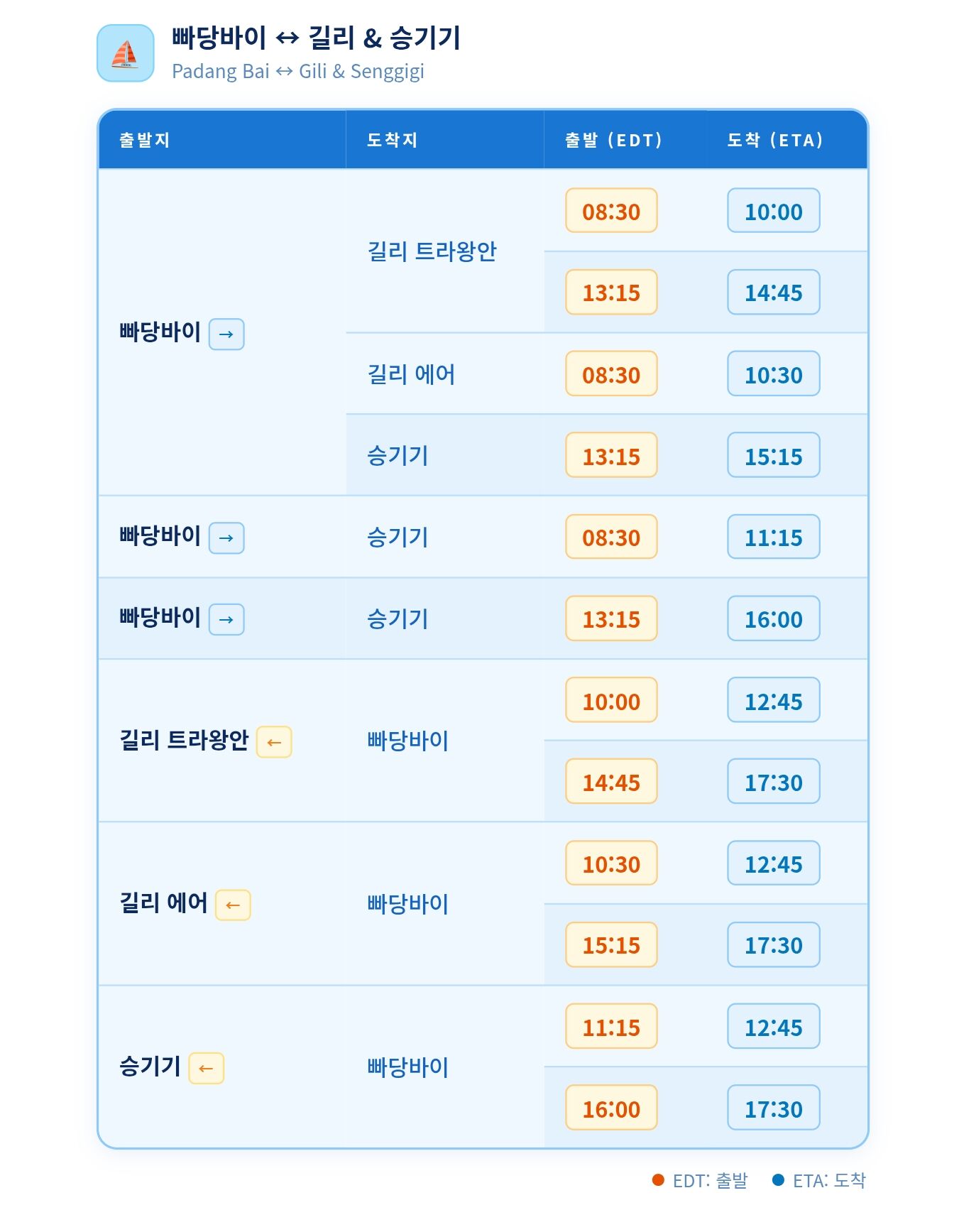The image size is (959, 1232).
Task: Click the blue ETA legend dot
Action: [x=778, y=1180]
